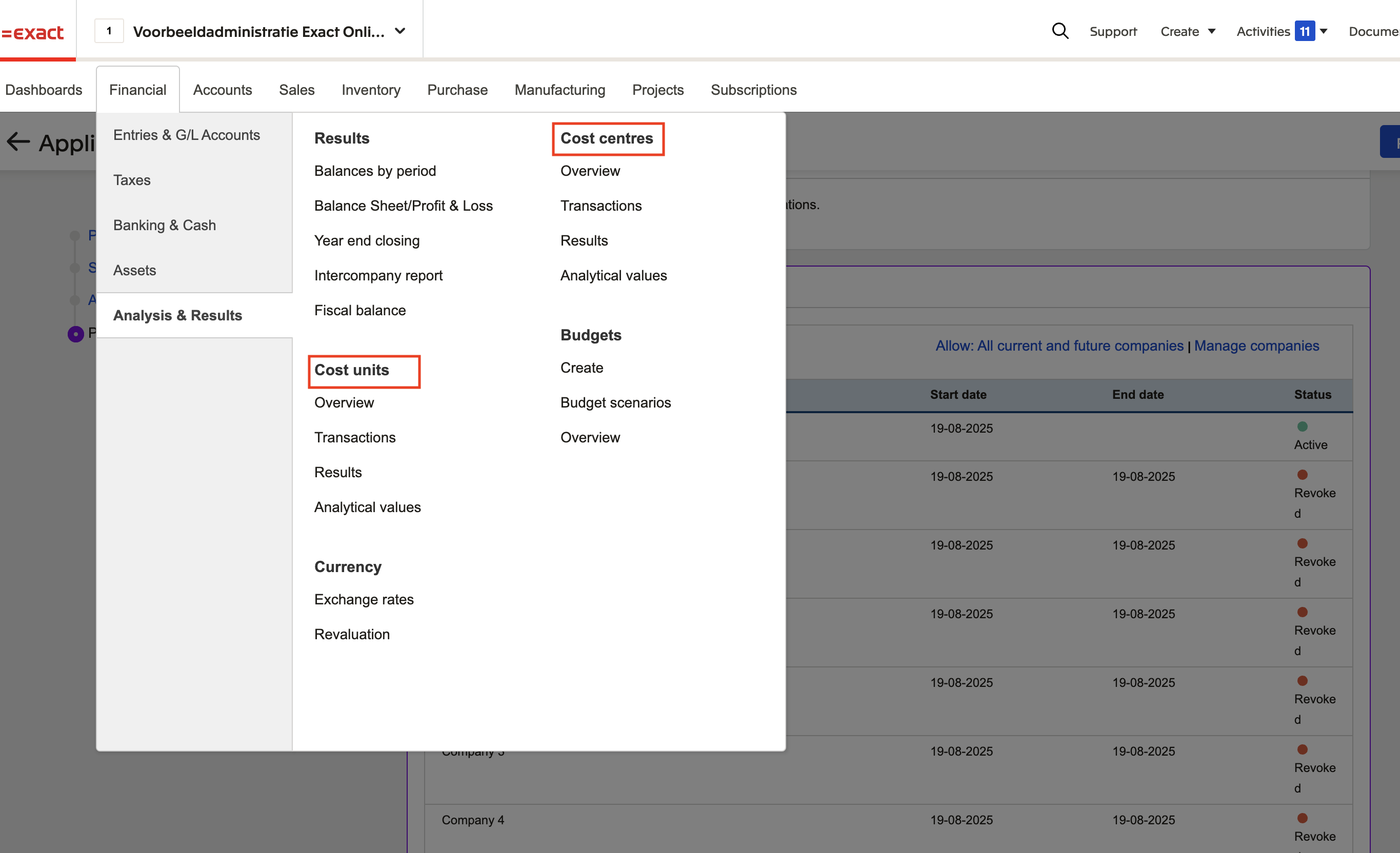Open Exchange rates under Currency

point(364,599)
